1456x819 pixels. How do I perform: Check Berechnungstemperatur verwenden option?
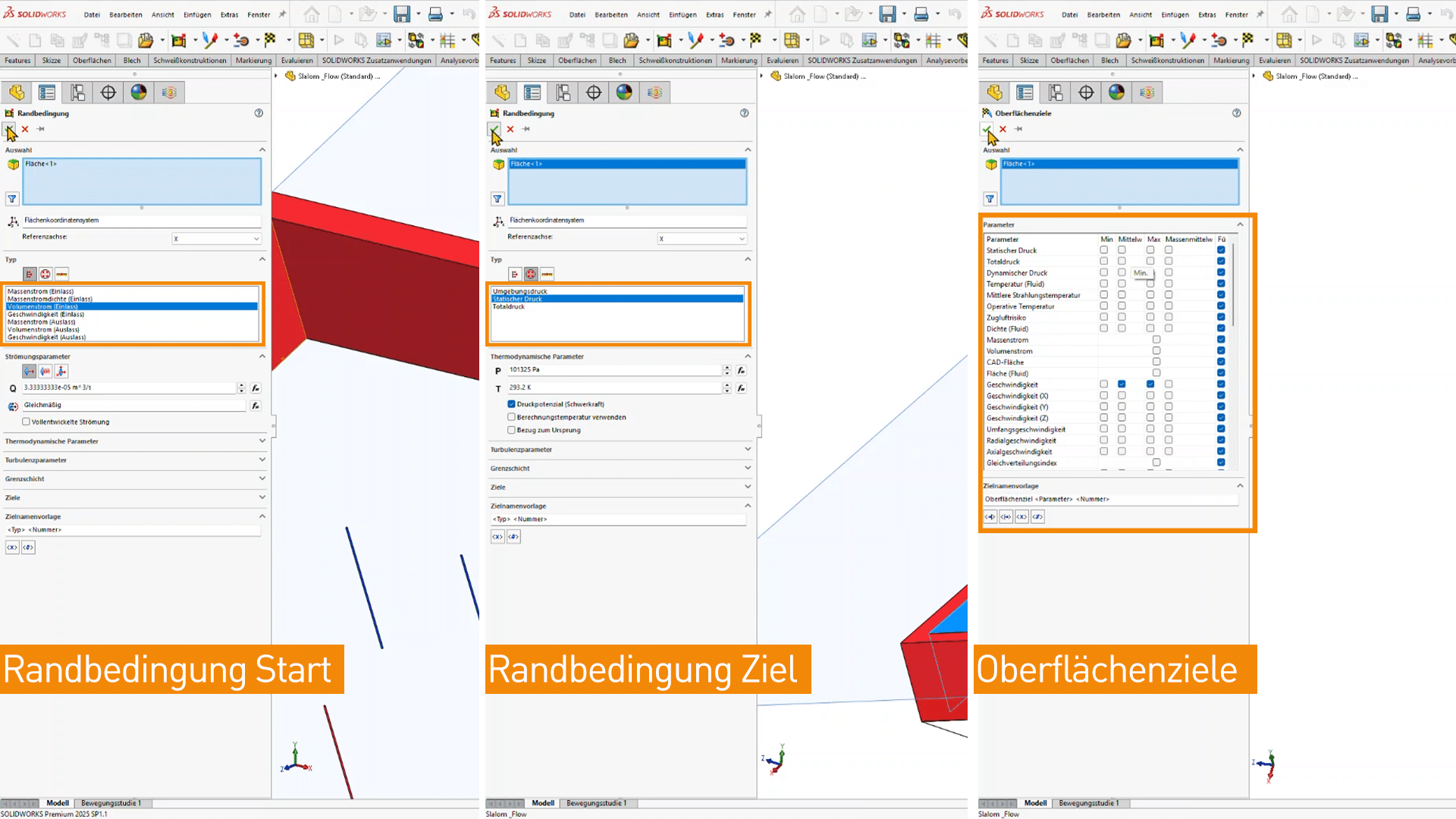tap(512, 417)
